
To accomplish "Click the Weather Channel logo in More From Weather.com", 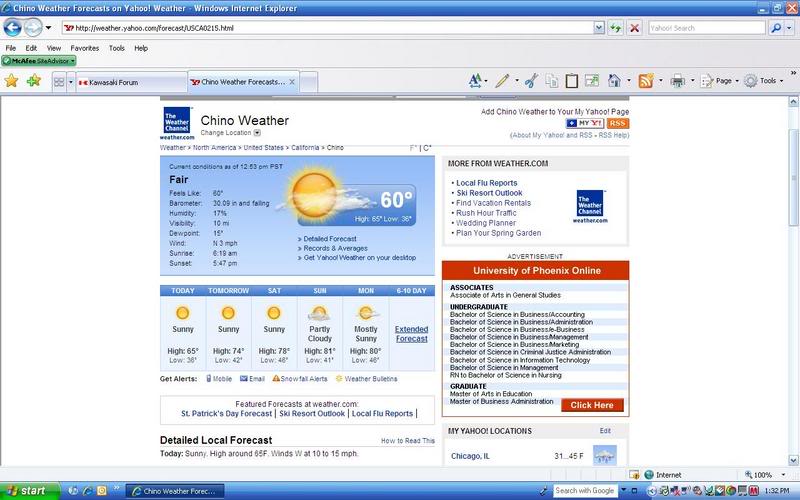I will pyautogui.click(x=590, y=206).
